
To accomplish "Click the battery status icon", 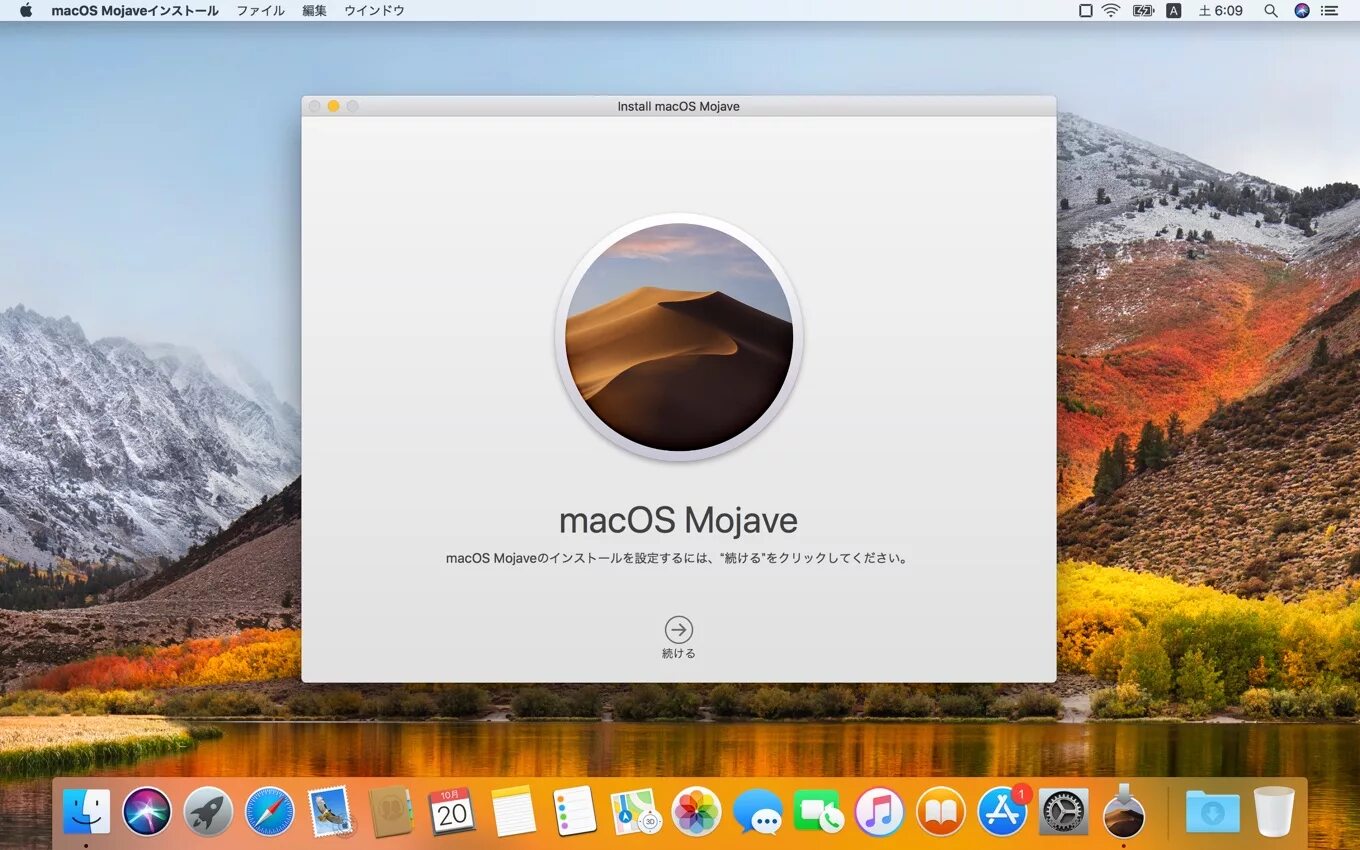I will [x=1143, y=10].
